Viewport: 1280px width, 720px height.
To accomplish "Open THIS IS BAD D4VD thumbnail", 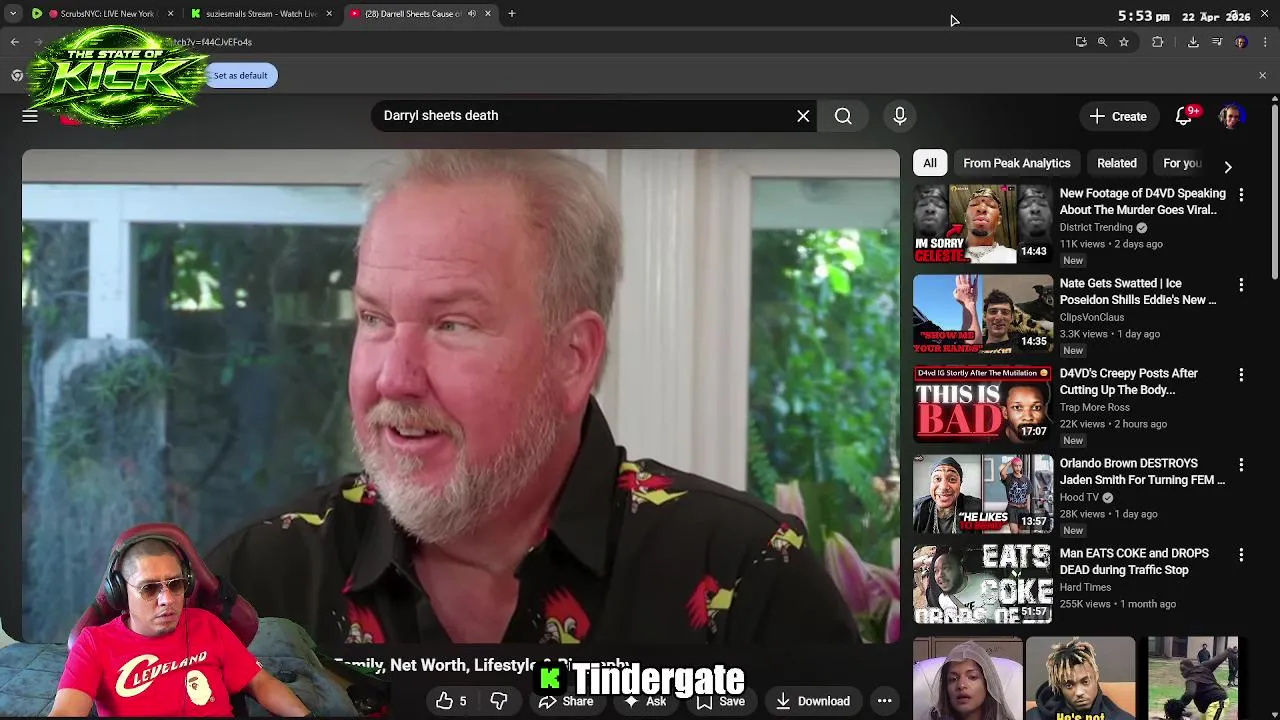I will pyautogui.click(x=983, y=405).
